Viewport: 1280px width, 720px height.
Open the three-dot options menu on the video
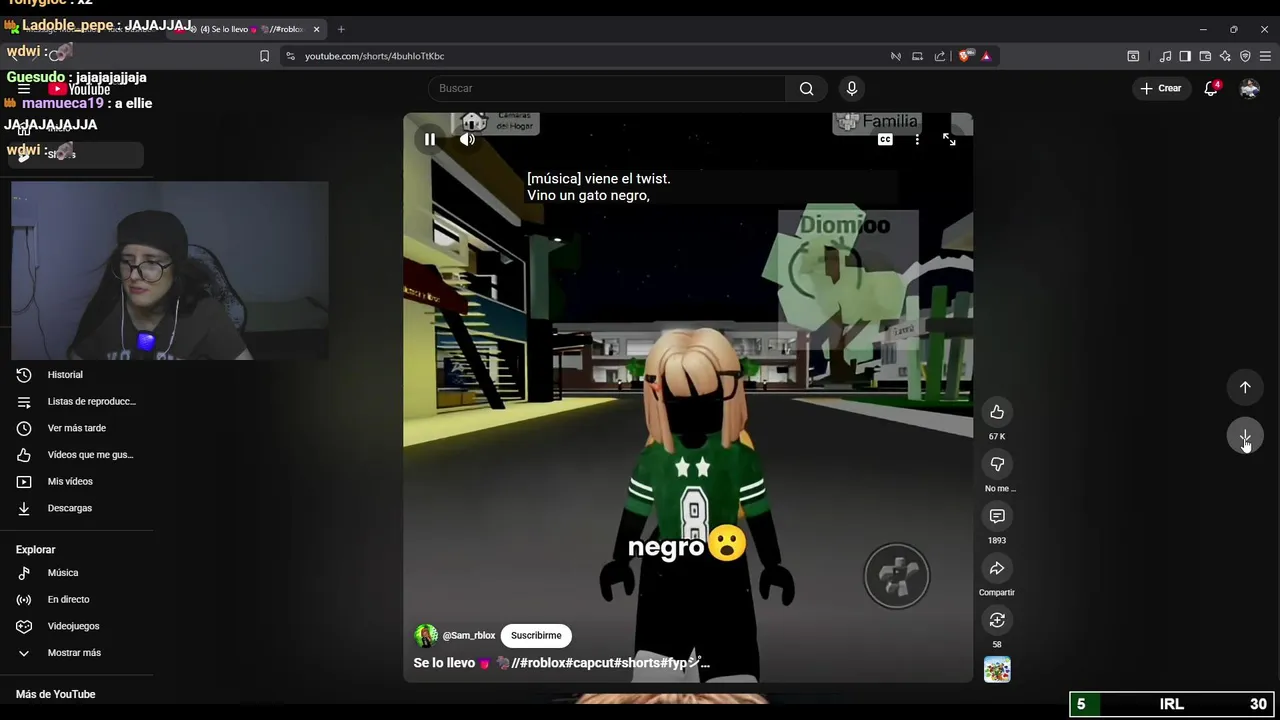pos(917,140)
